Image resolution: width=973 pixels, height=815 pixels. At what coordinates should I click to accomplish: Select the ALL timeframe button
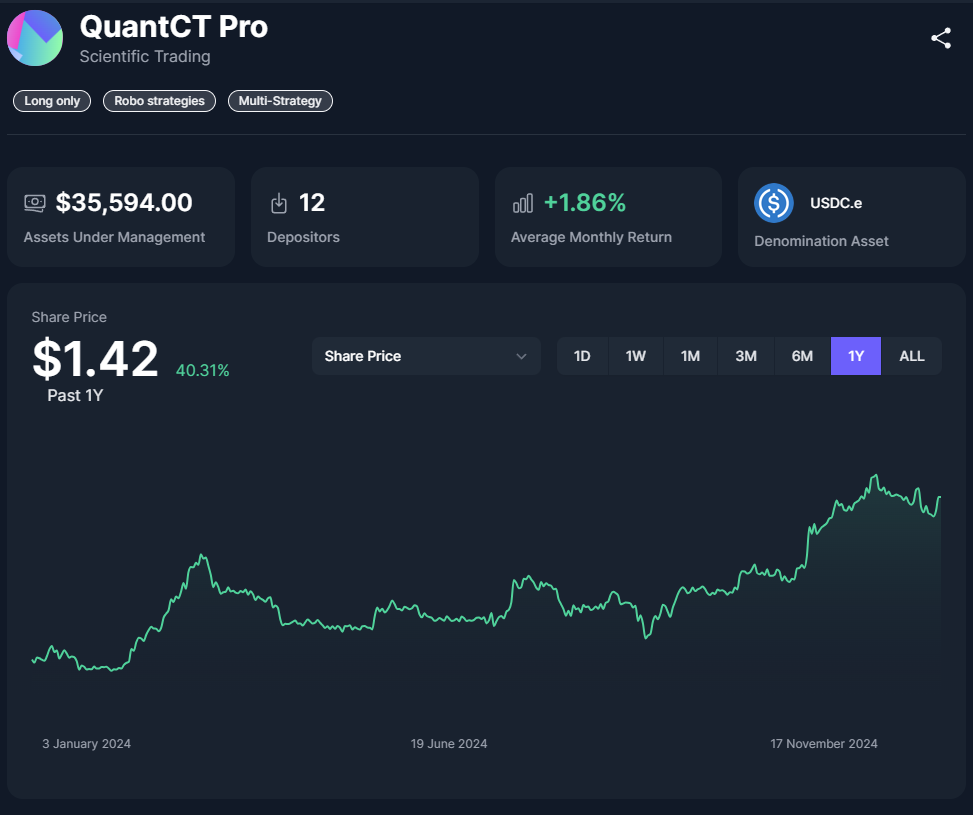[911, 355]
